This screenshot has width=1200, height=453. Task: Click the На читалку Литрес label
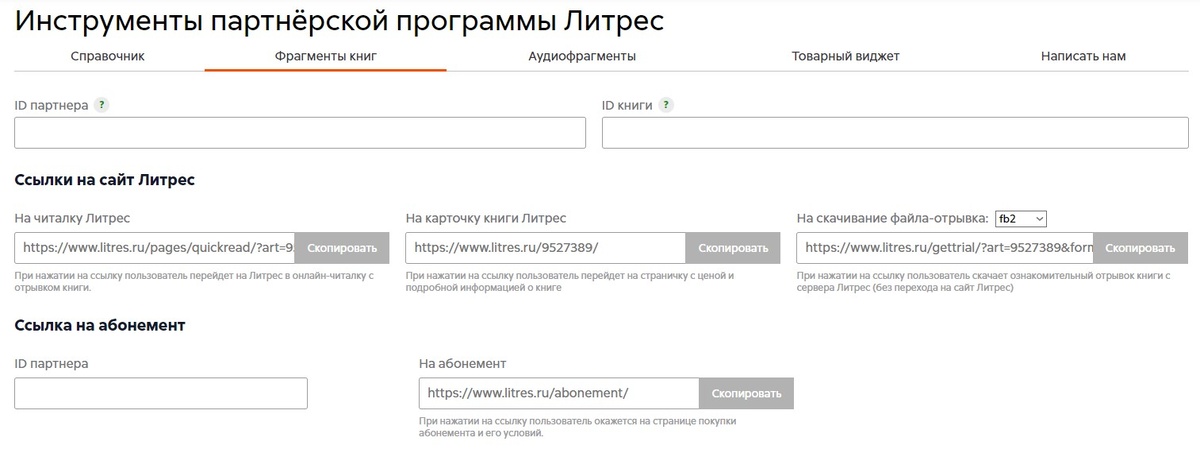72,218
